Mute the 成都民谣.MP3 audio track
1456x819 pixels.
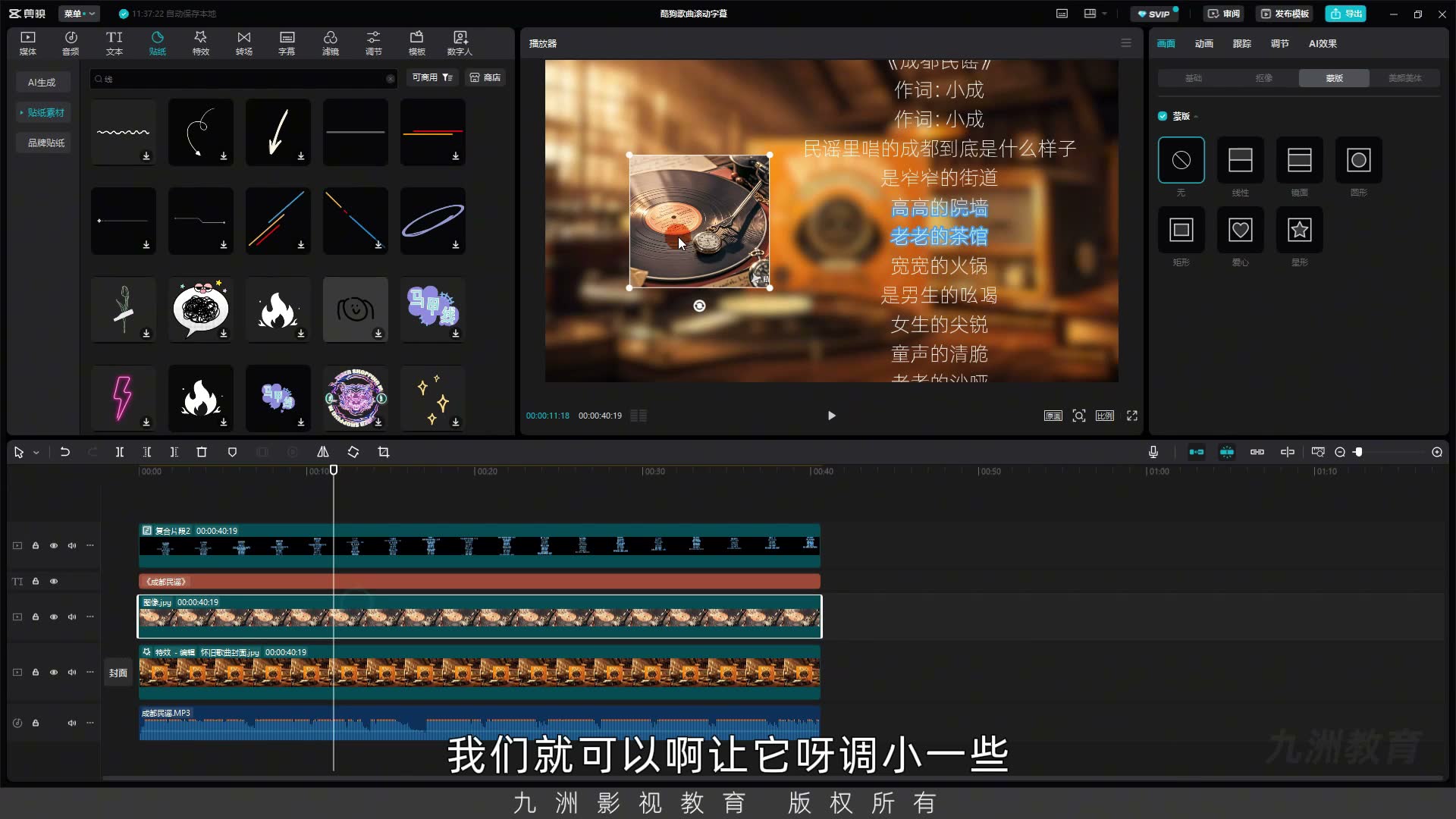tap(72, 723)
